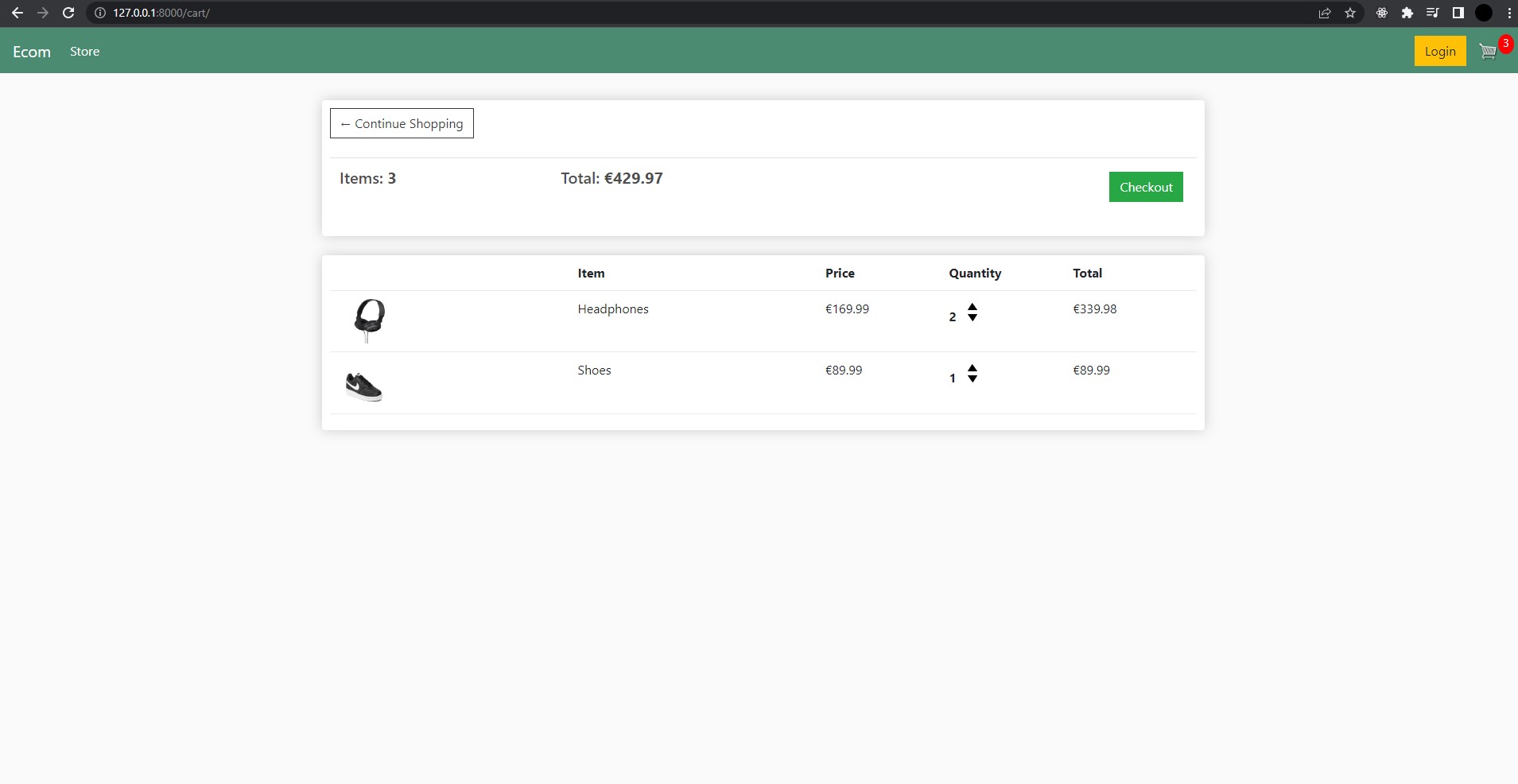1518x784 pixels.
Task: Click the Ecom brand logo
Action: pos(32,51)
